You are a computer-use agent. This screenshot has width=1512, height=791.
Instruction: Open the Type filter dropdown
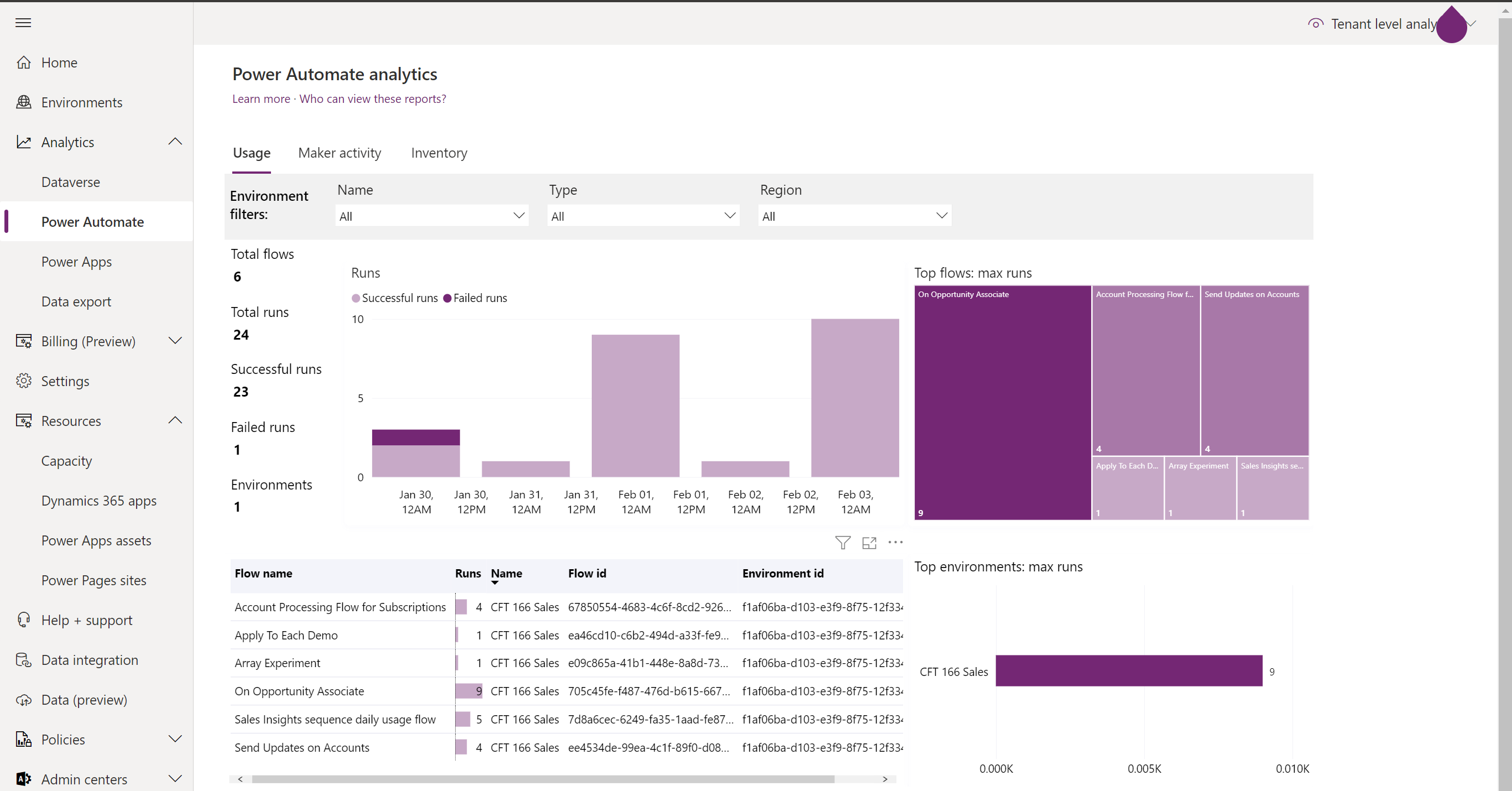643,216
